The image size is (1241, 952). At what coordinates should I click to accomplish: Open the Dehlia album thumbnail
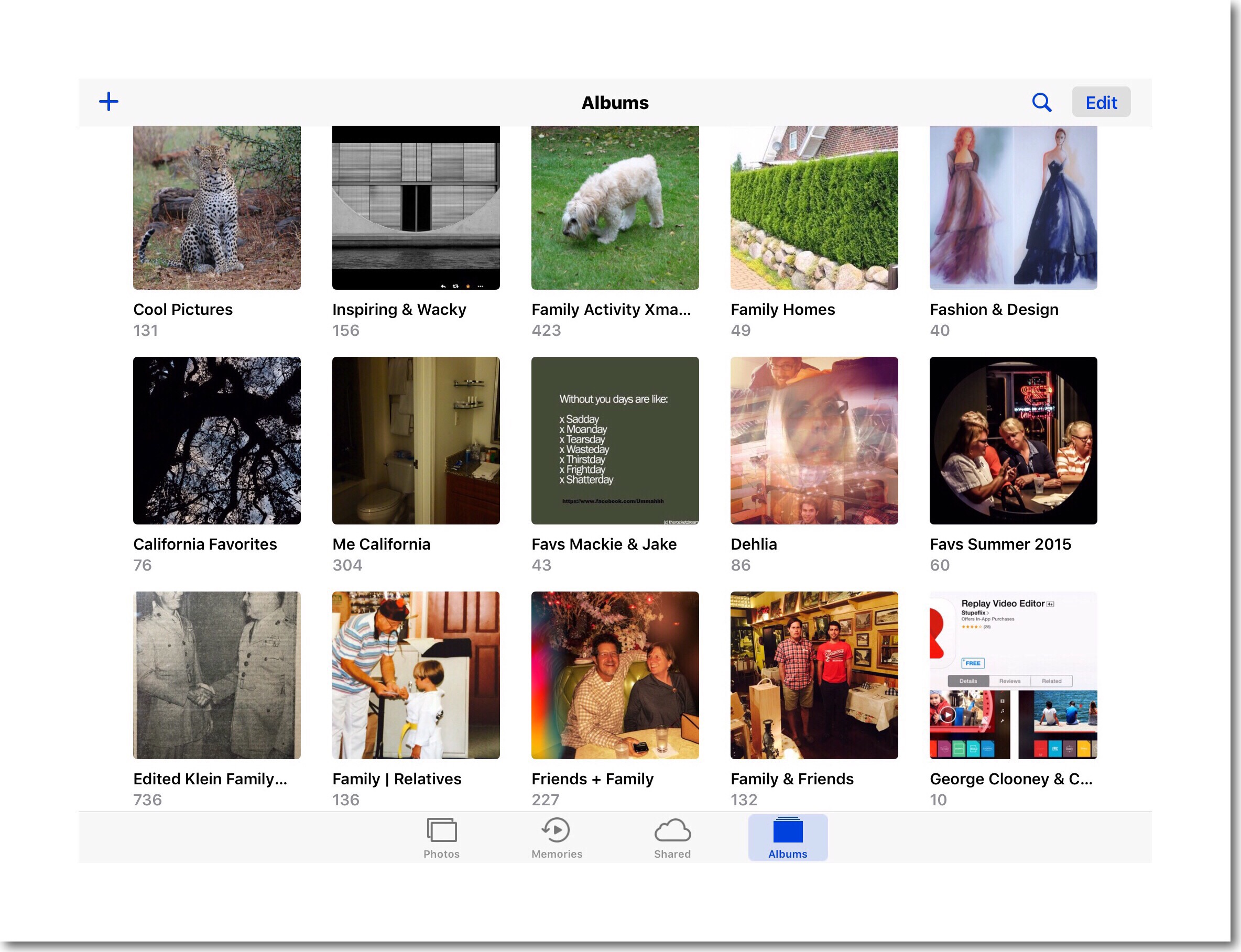pyautogui.click(x=814, y=440)
